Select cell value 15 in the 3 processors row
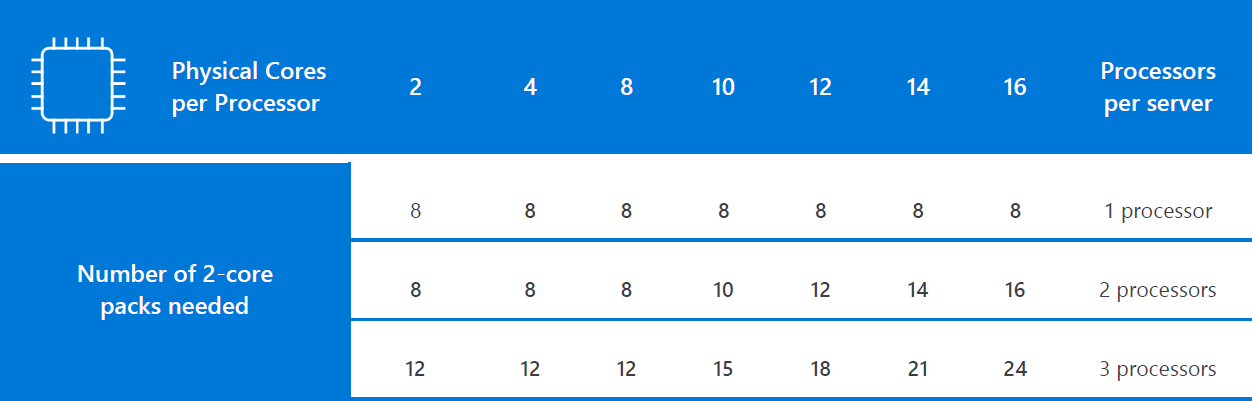 click(x=723, y=369)
